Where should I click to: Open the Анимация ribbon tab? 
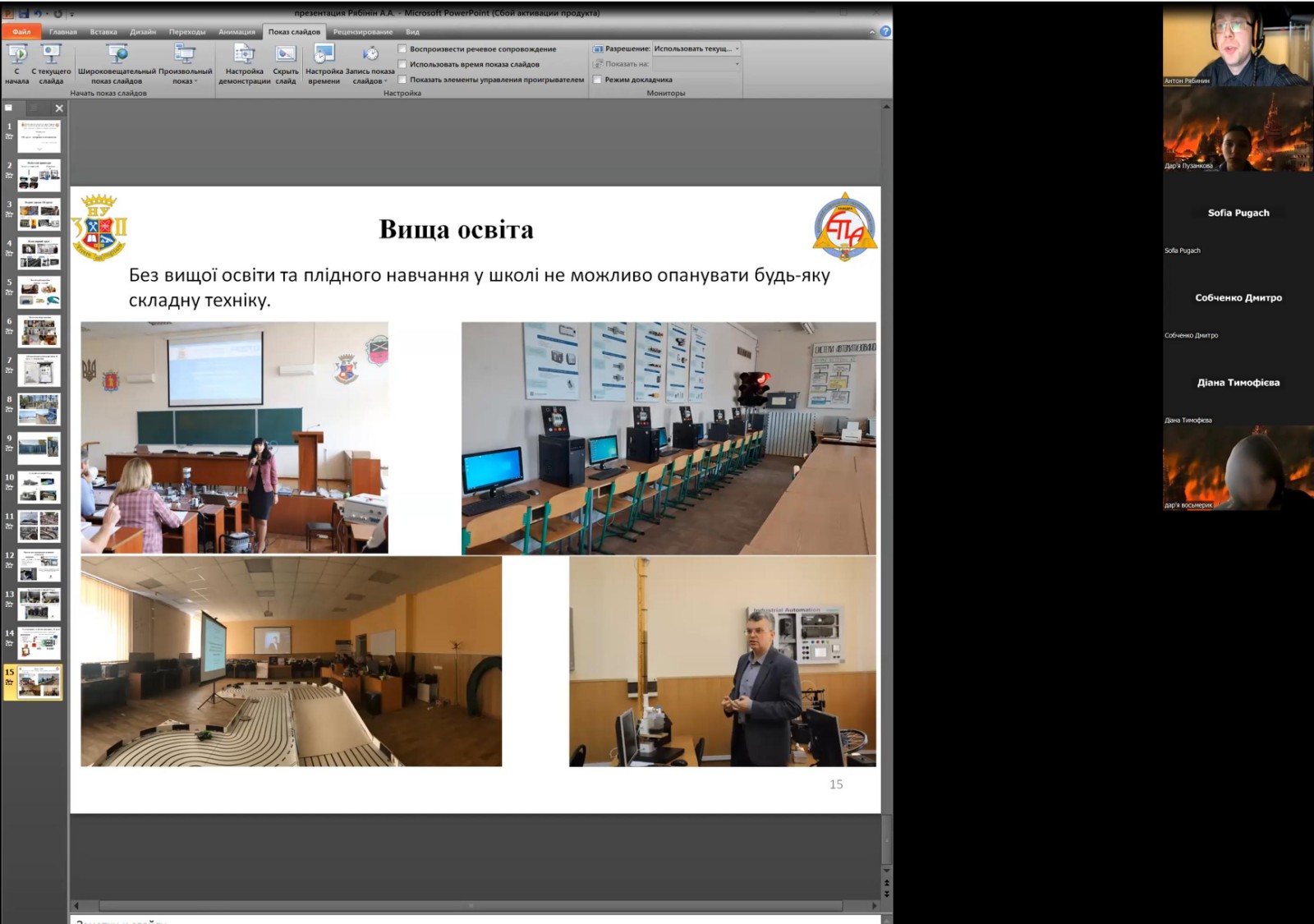click(237, 32)
